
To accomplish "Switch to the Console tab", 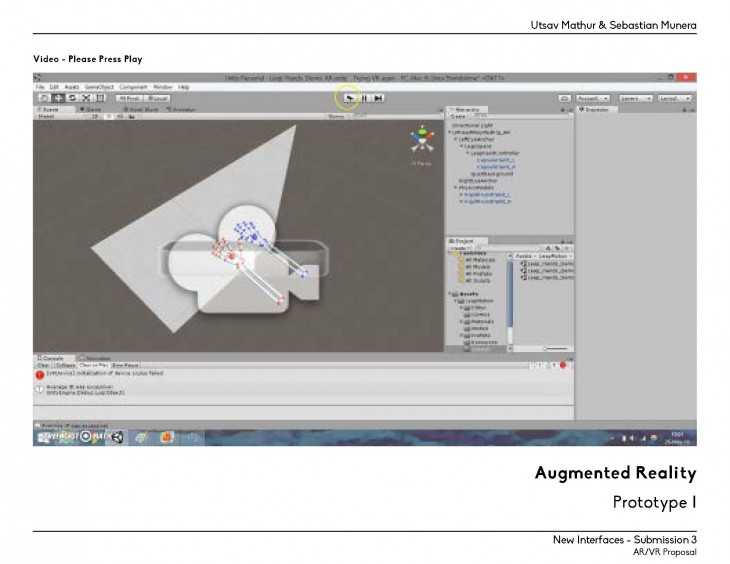I will [x=51, y=358].
